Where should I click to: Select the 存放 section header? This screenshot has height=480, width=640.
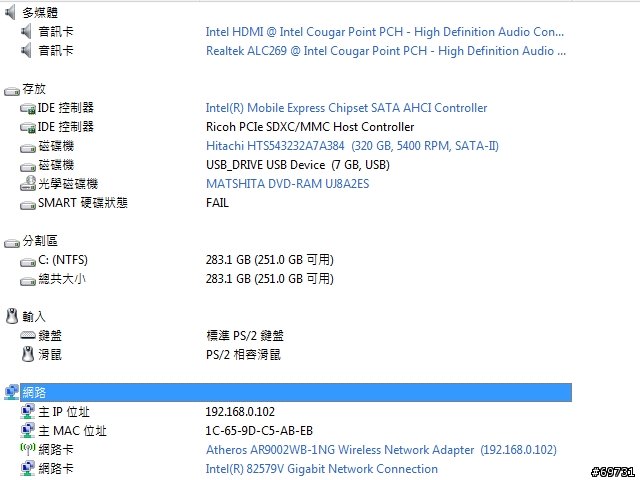[x=34, y=89]
